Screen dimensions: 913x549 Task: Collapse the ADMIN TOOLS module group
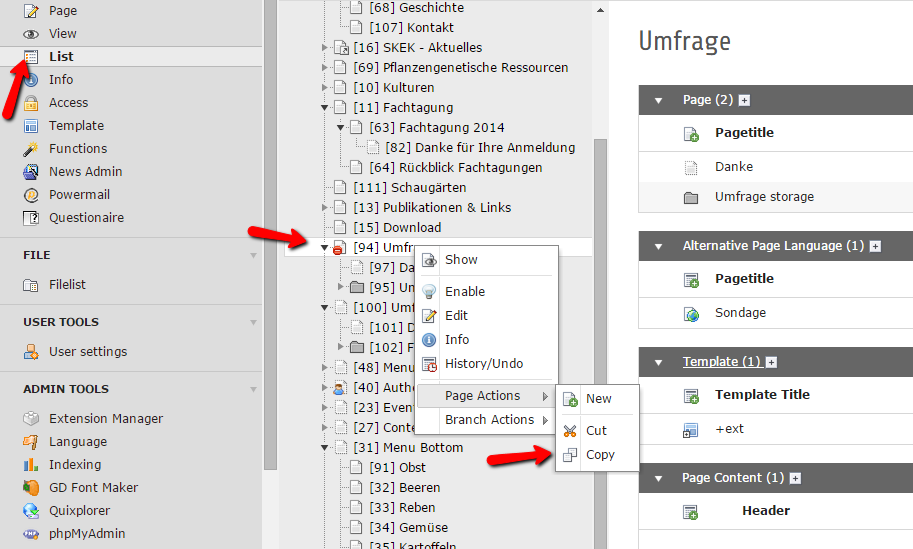tap(253, 389)
